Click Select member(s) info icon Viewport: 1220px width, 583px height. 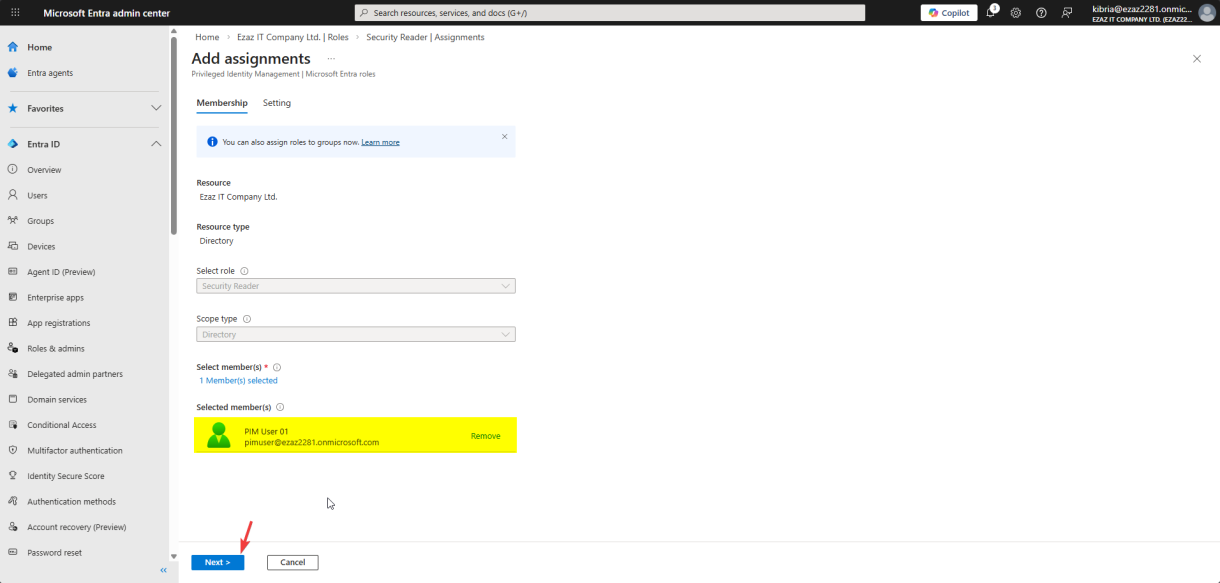coord(277,367)
